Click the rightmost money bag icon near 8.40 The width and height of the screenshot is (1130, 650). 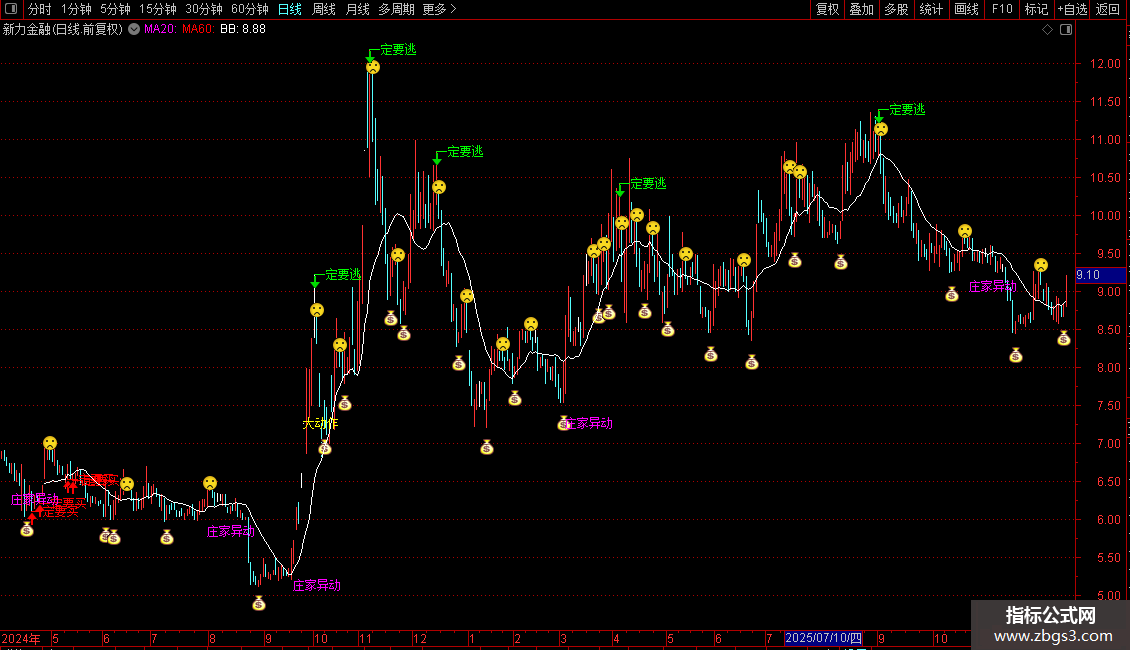pos(1064,338)
